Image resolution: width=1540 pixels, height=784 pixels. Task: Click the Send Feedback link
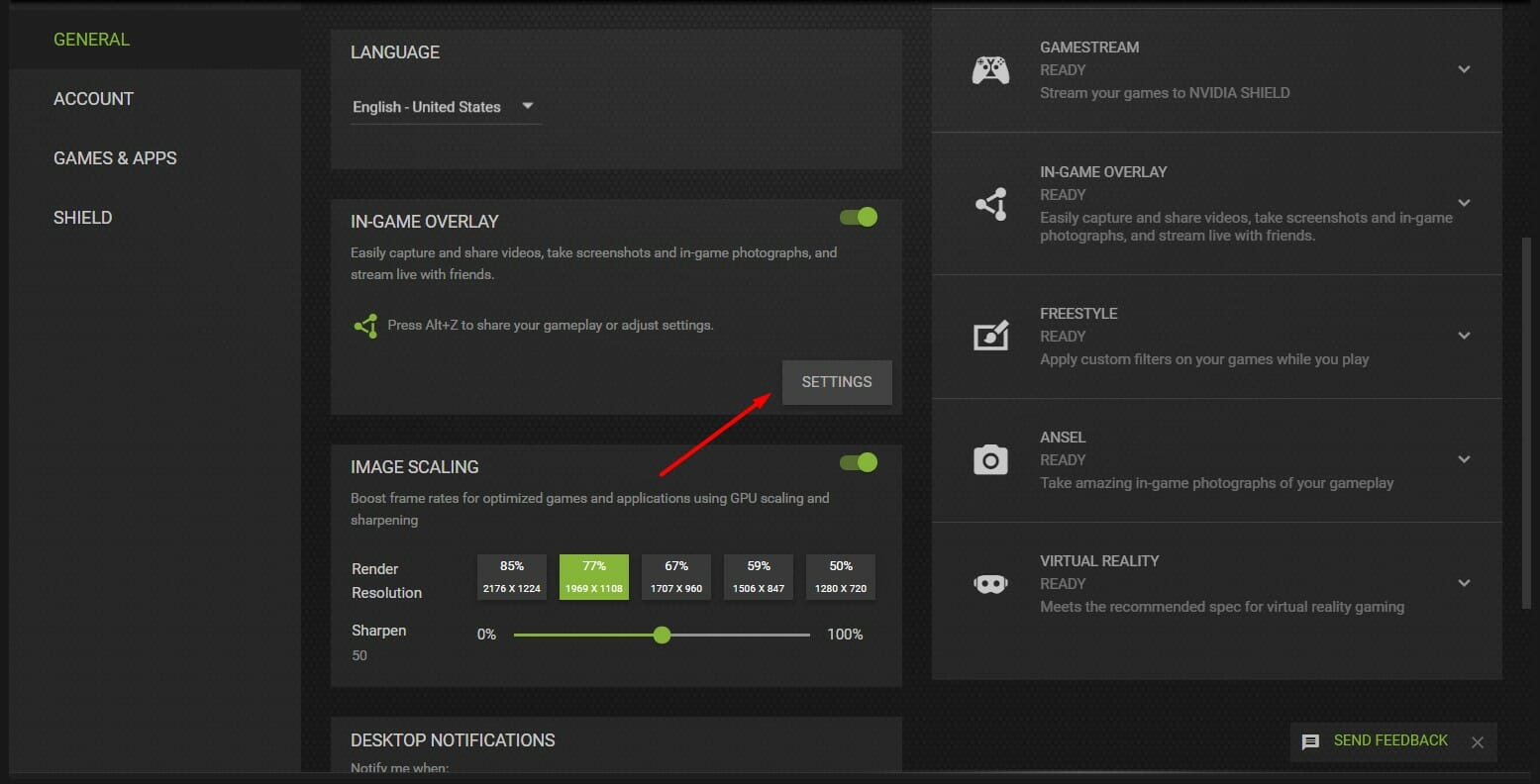1389,740
